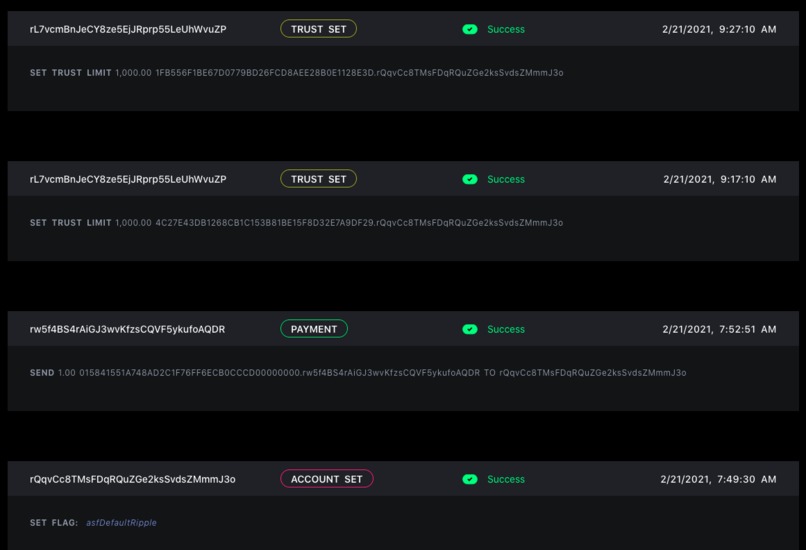The image size is (806, 550).
Task: Click the trust limit detail starting 4C27E43DB1268
Action: click(297, 223)
